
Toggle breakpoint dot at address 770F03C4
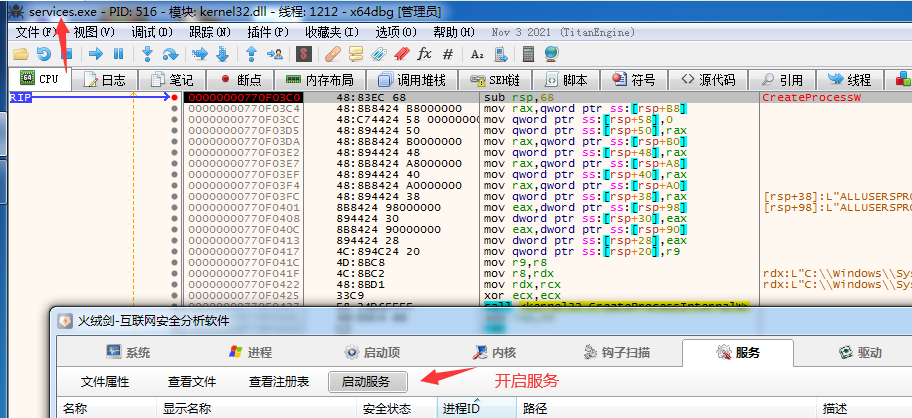pos(175,108)
